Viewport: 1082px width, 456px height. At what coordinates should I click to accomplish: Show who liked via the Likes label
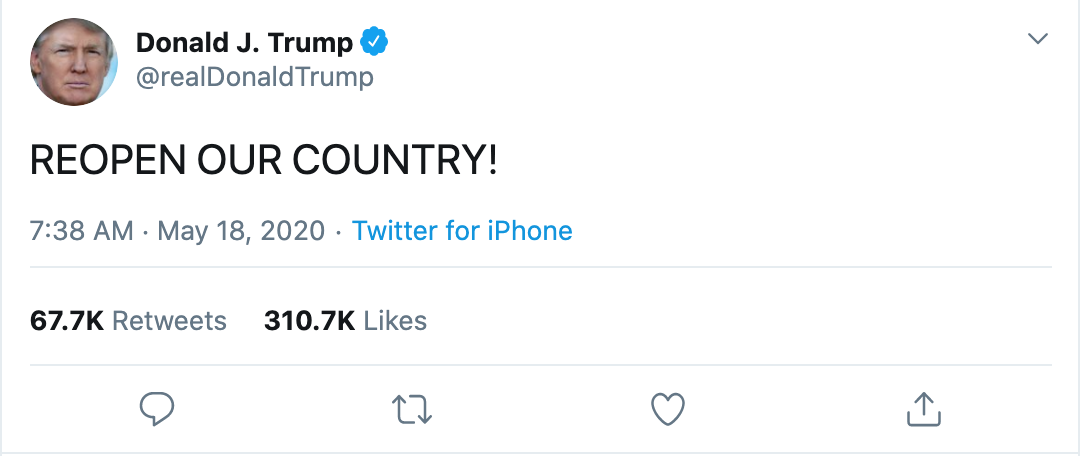(395, 321)
